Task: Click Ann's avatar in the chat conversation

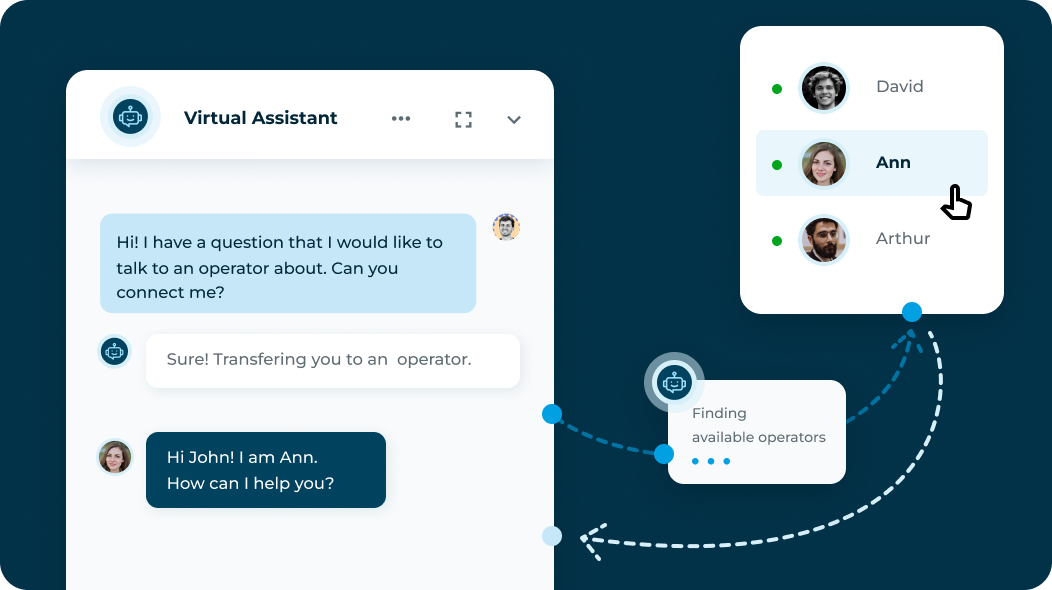Action: (x=115, y=457)
